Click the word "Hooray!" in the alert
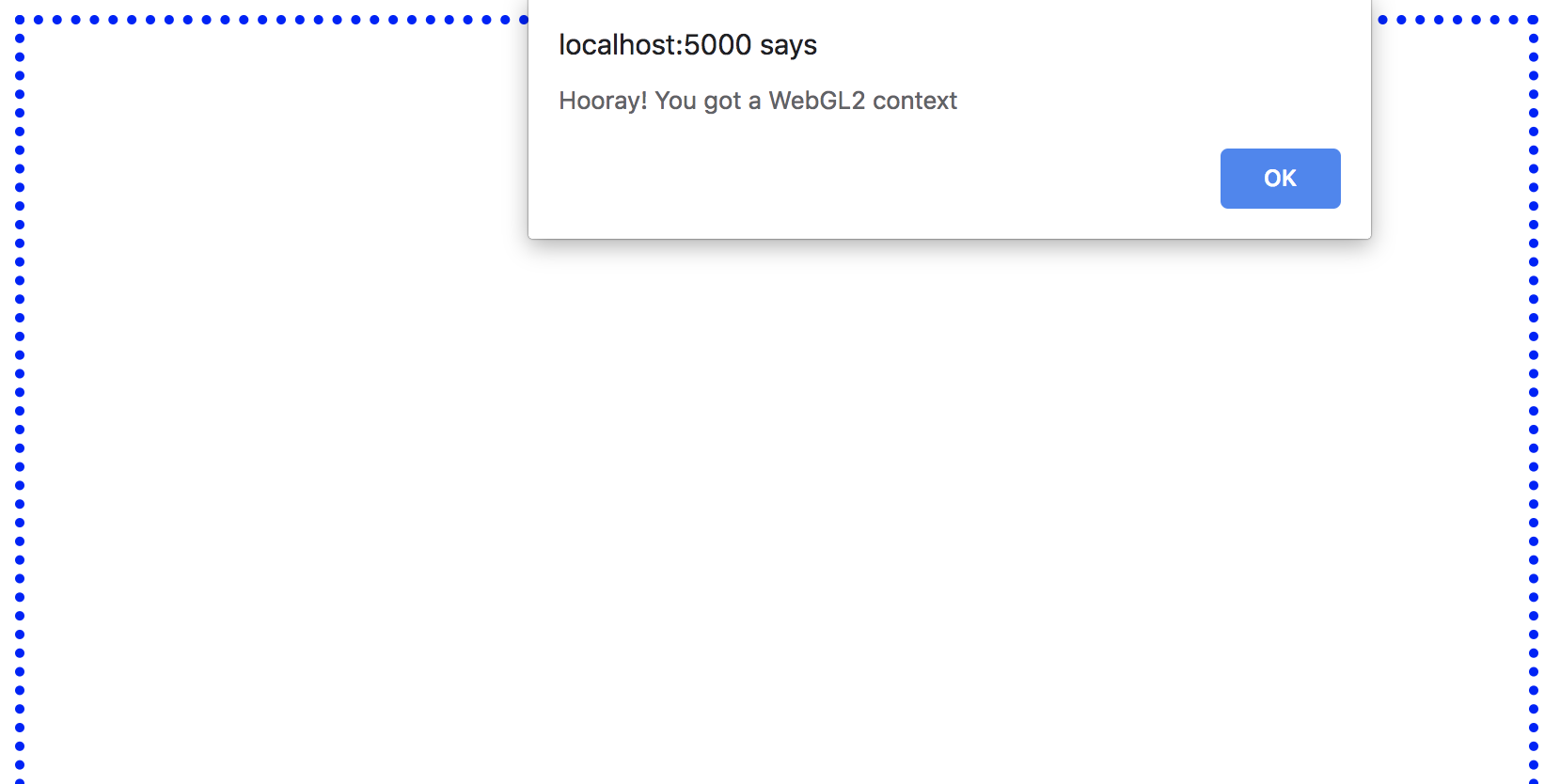Image resolution: width=1560 pixels, height=784 pixels. (x=603, y=101)
